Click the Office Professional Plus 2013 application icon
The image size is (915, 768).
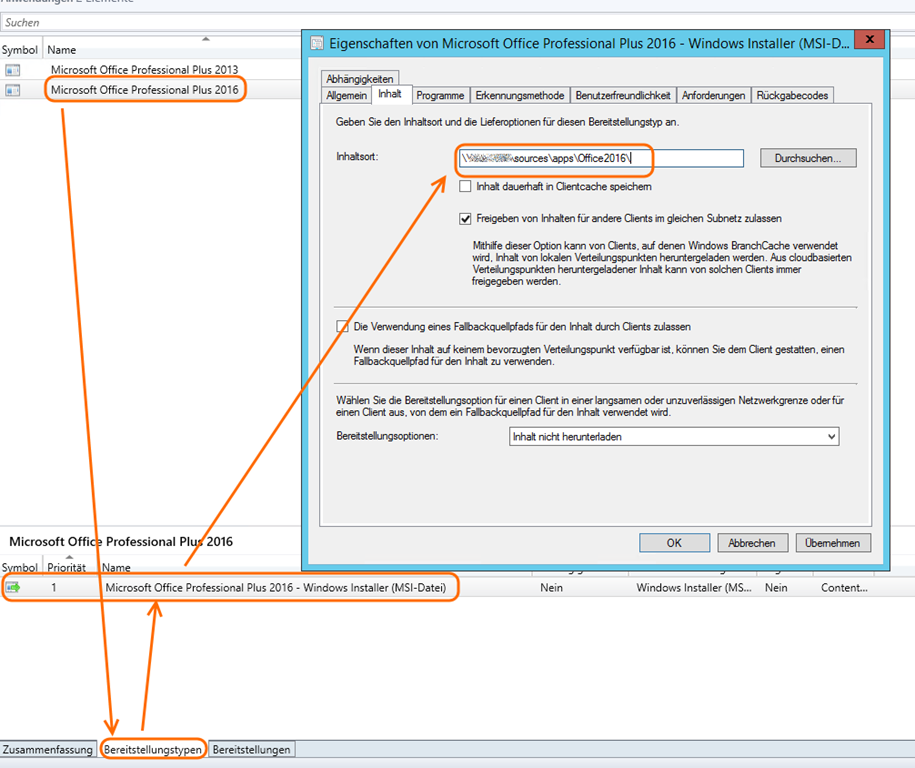point(13,70)
